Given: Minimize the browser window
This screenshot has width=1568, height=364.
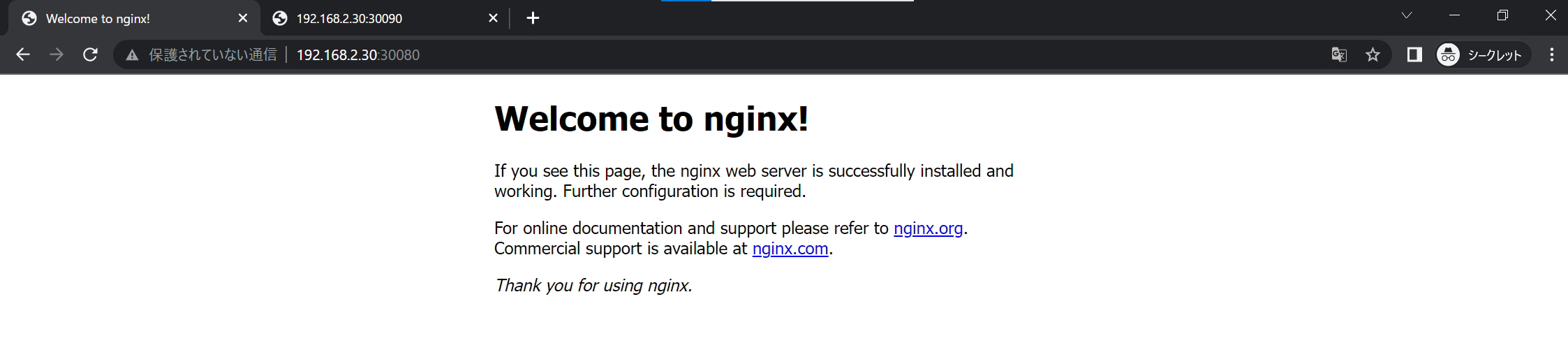Looking at the screenshot, I should [1454, 15].
